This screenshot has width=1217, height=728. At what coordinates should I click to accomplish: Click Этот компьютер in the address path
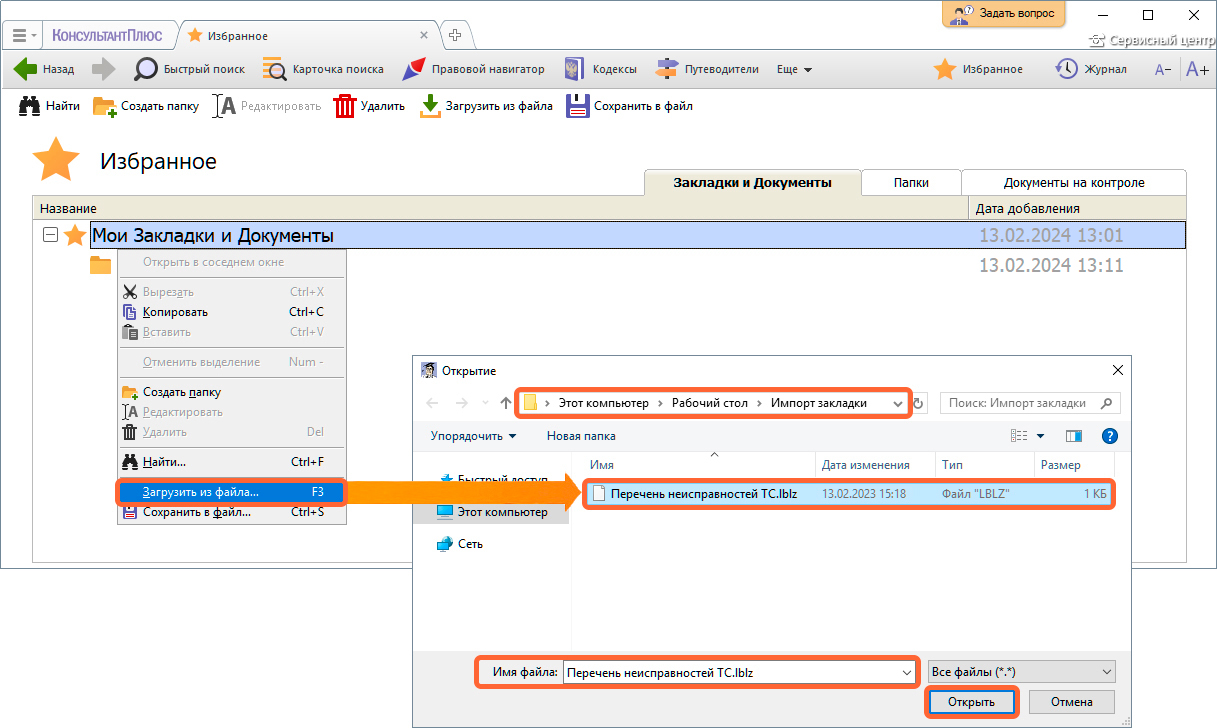pyautogui.click(x=603, y=403)
